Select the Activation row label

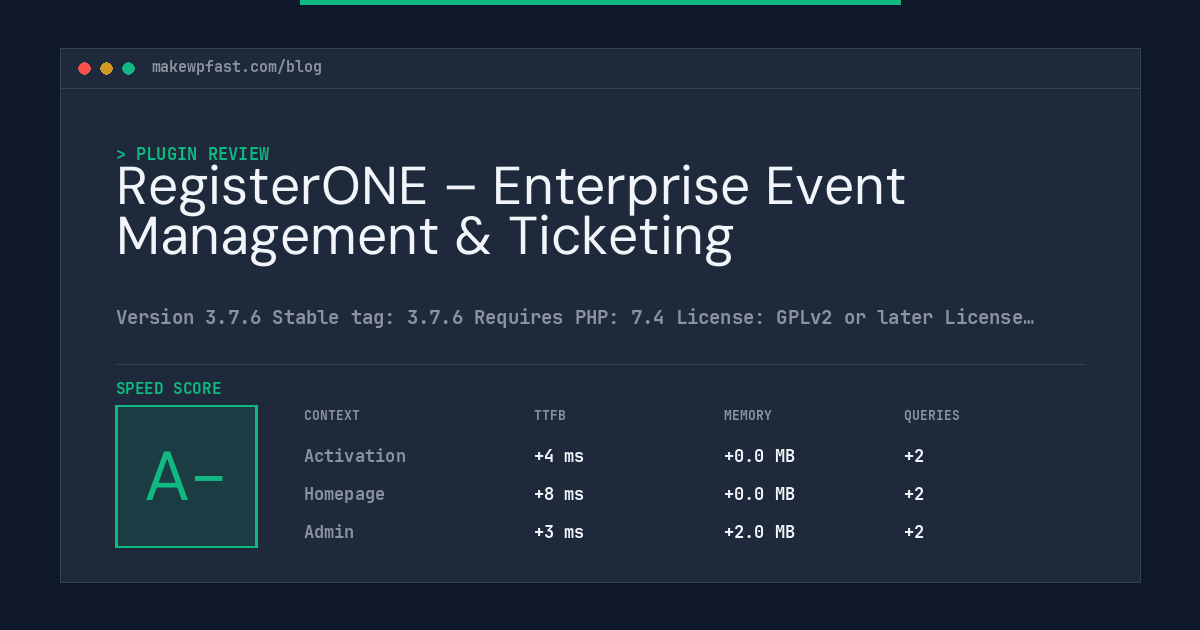coord(355,456)
